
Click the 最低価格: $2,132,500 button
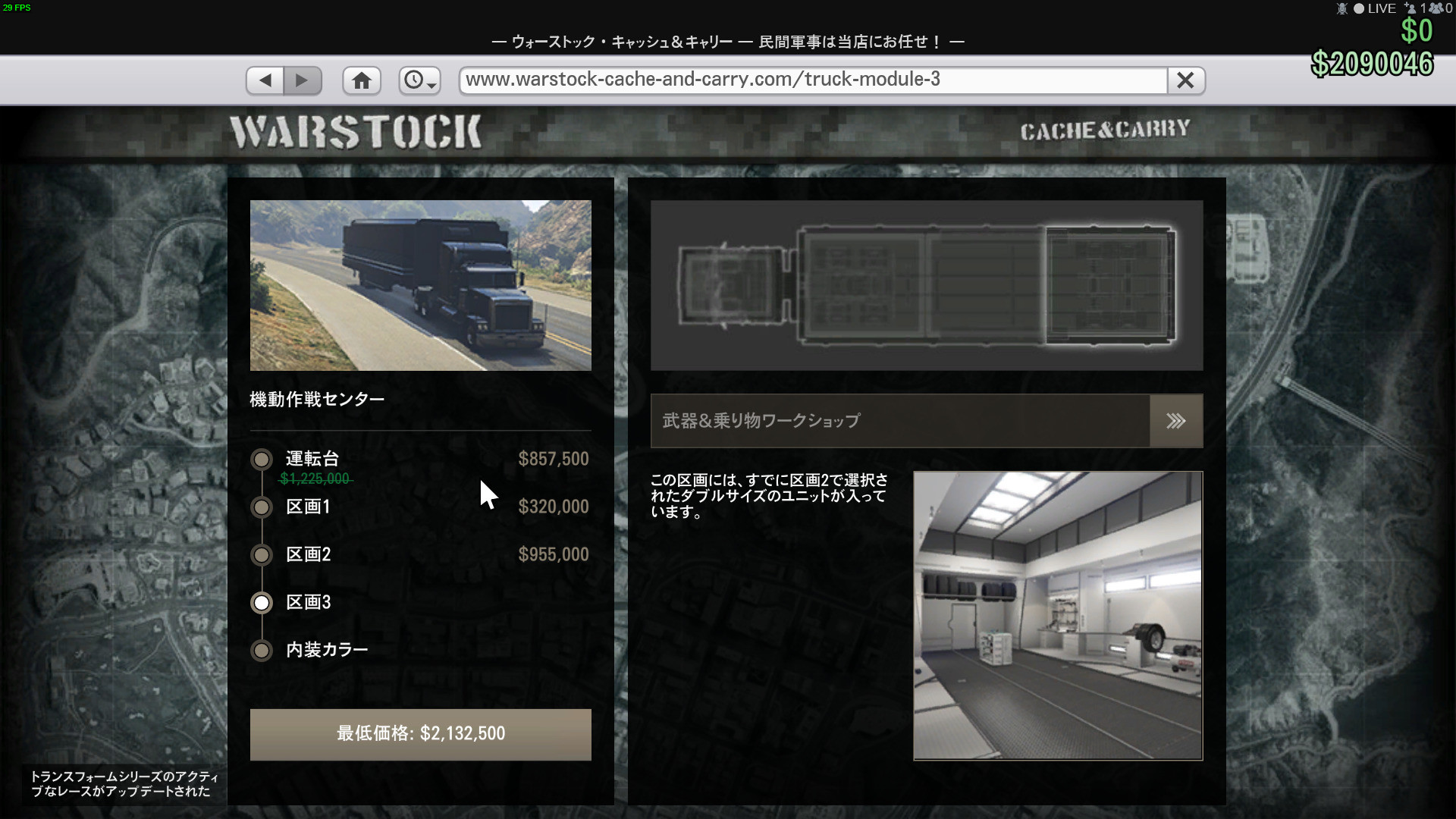click(421, 734)
